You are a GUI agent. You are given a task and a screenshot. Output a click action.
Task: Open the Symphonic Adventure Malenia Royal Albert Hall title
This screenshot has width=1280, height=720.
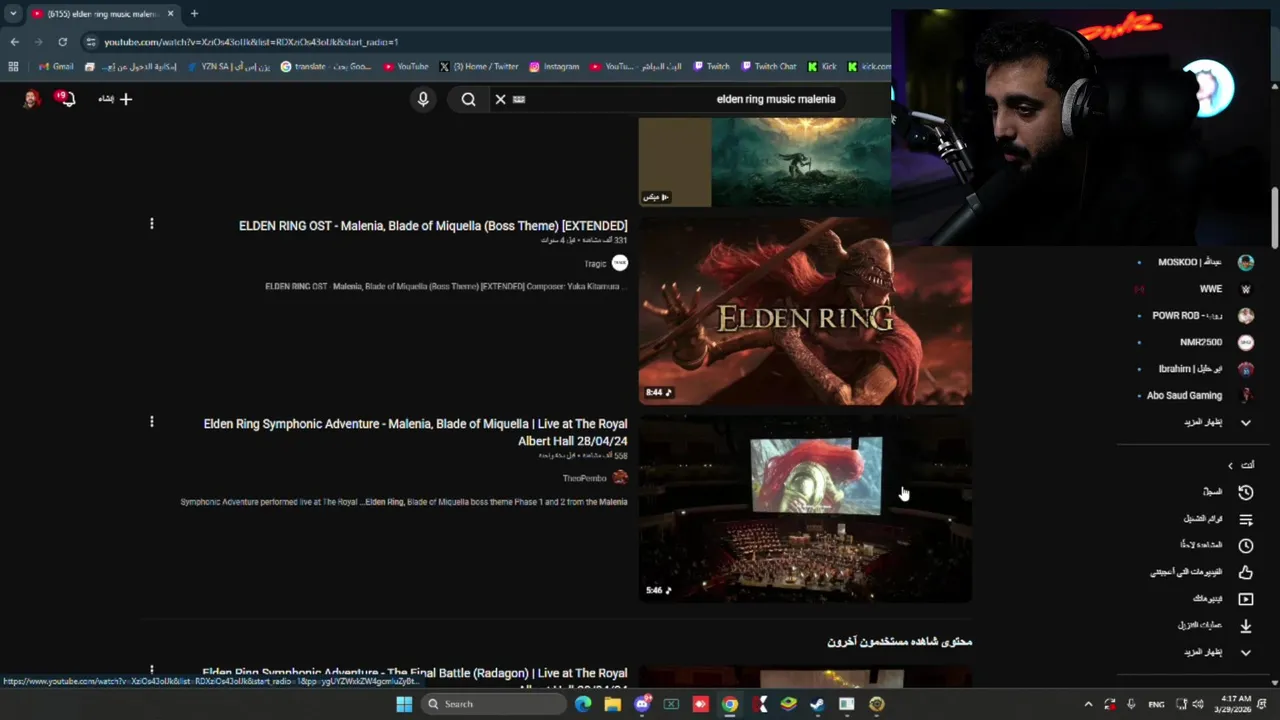[415, 432]
